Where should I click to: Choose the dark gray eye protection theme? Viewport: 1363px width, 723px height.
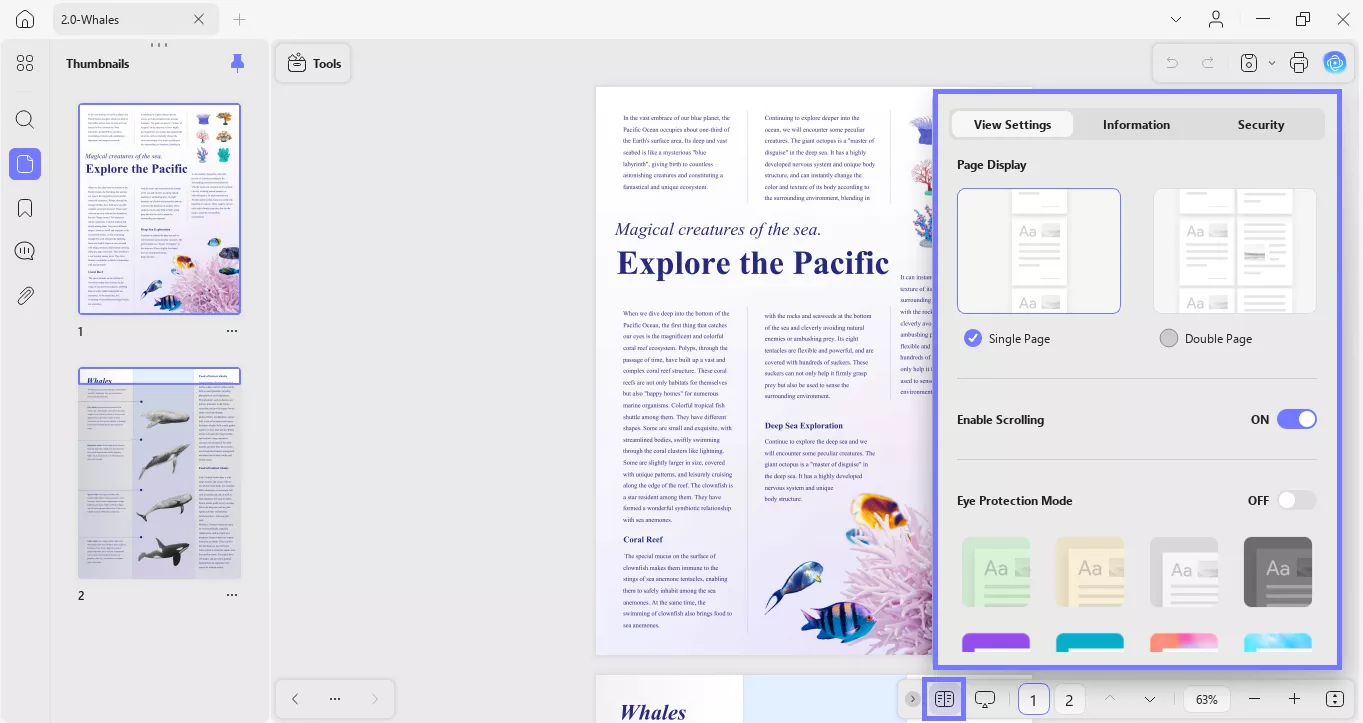click(1277, 572)
